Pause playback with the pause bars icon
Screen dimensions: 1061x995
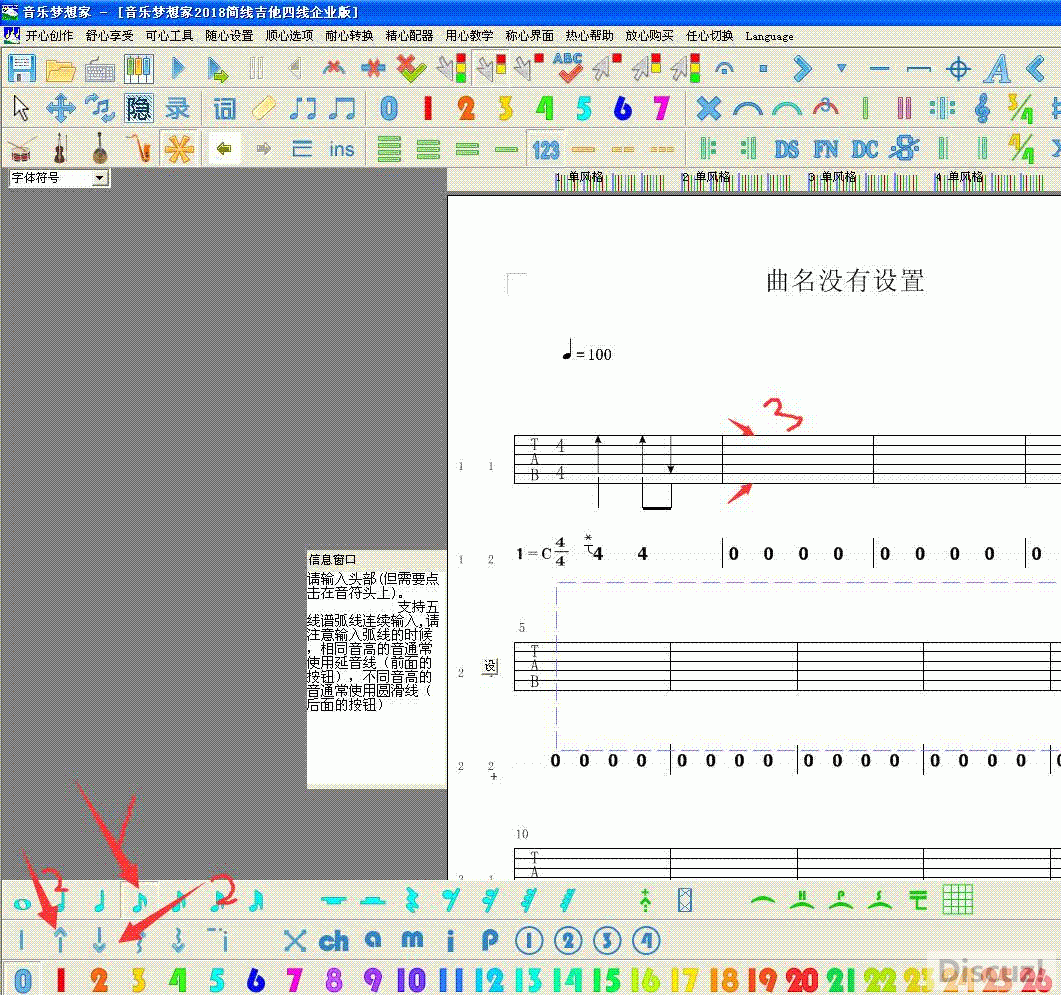click(x=256, y=68)
